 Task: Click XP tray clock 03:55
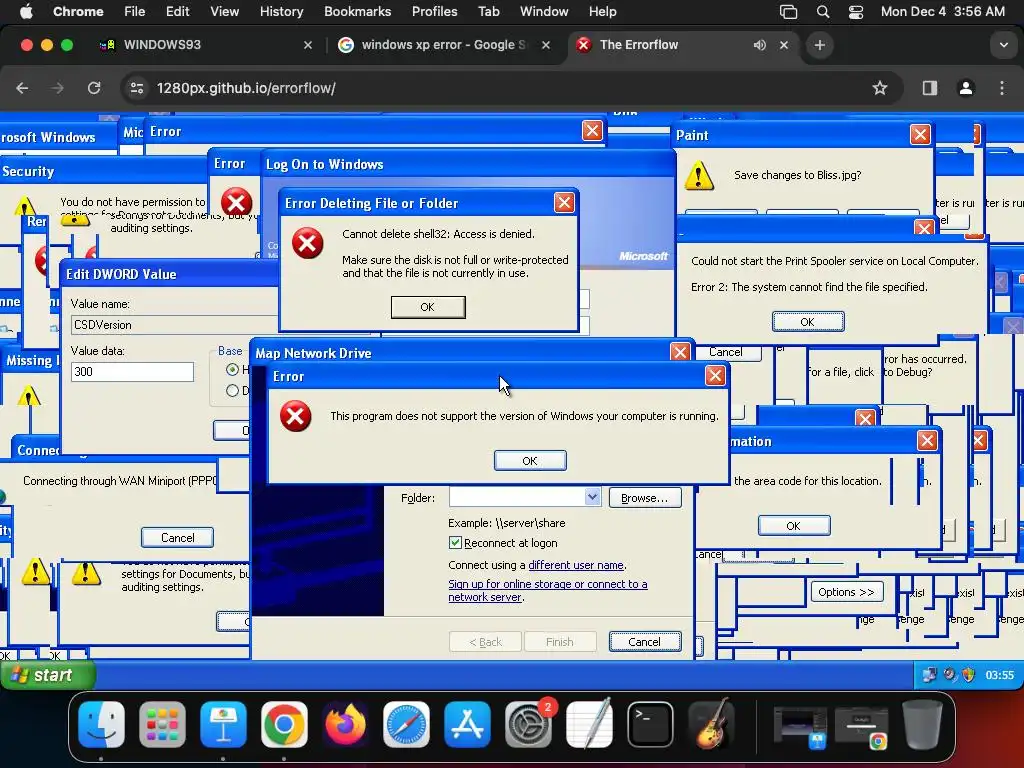[x=999, y=675]
